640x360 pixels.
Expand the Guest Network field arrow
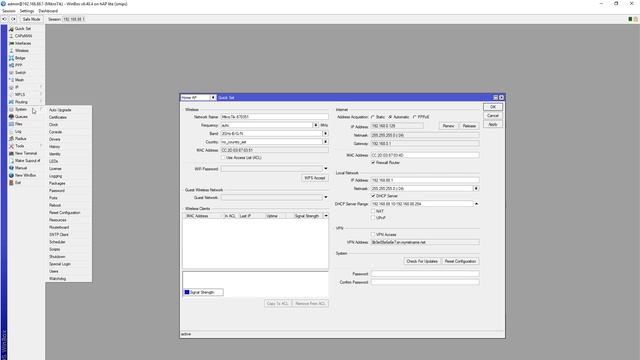tap(325, 198)
